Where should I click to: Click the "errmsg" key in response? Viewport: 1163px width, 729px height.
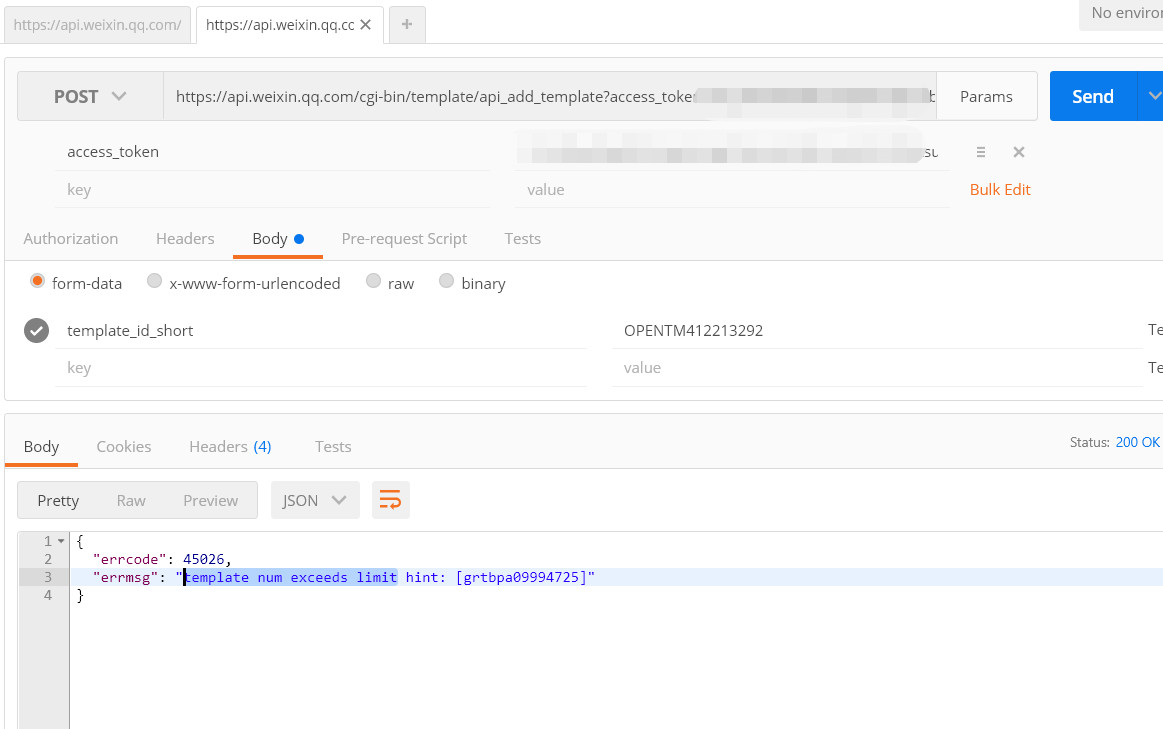(x=125, y=577)
